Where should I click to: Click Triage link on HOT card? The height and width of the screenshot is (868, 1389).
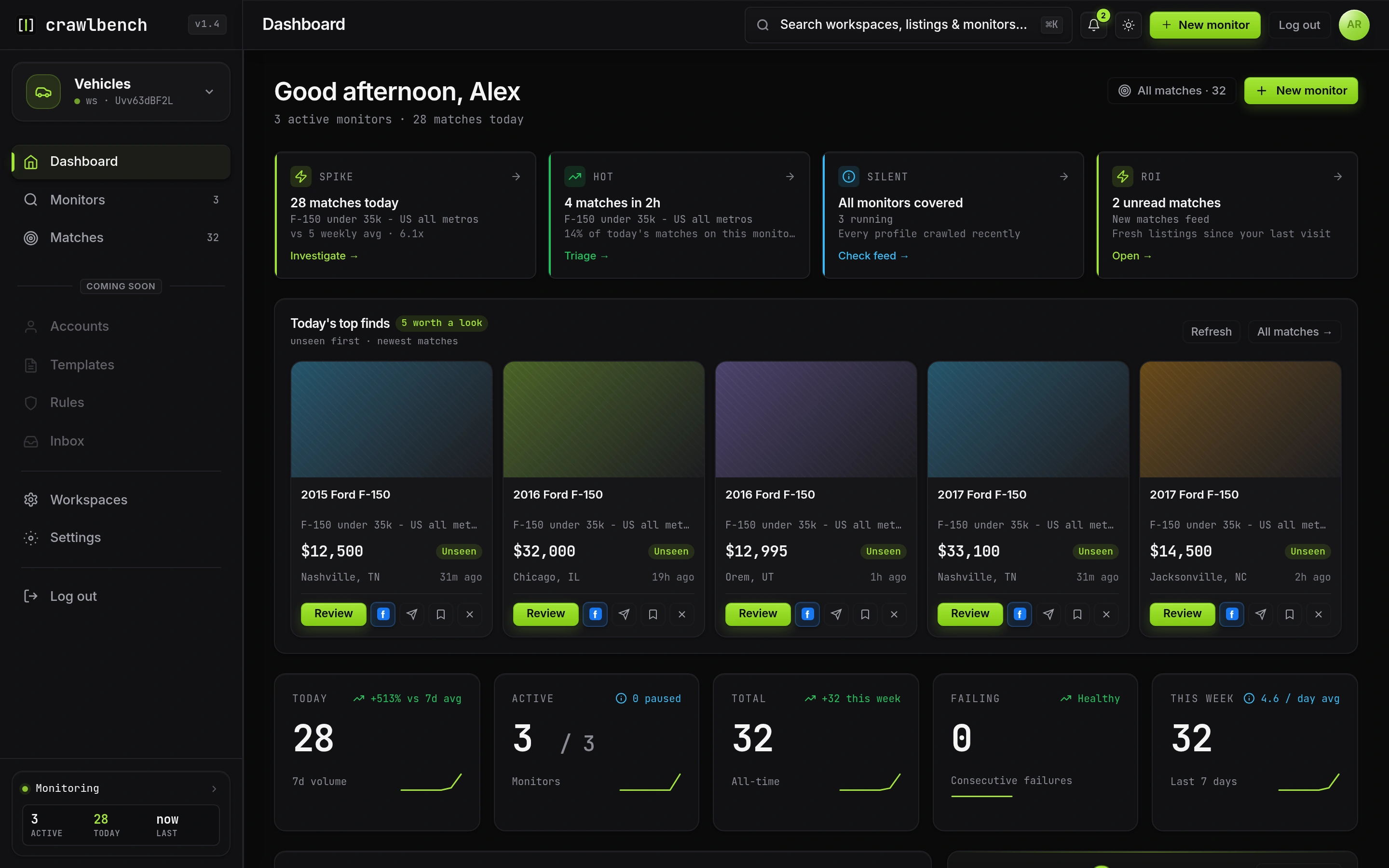pos(586,256)
